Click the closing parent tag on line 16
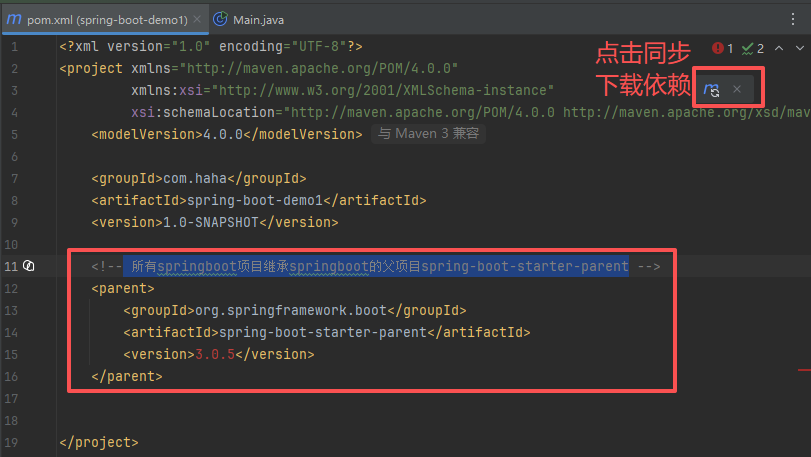This screenshot has height=457, width=811. click(x=127, y=376)
